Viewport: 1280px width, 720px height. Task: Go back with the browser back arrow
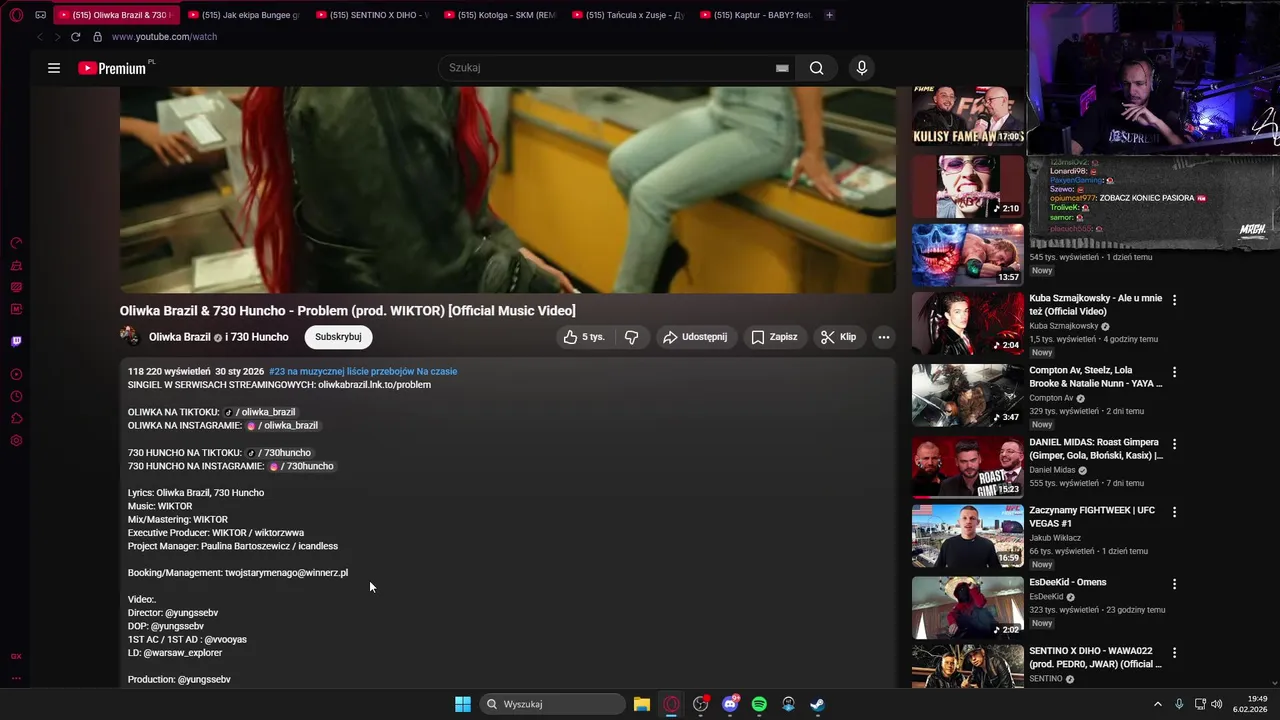40,37
